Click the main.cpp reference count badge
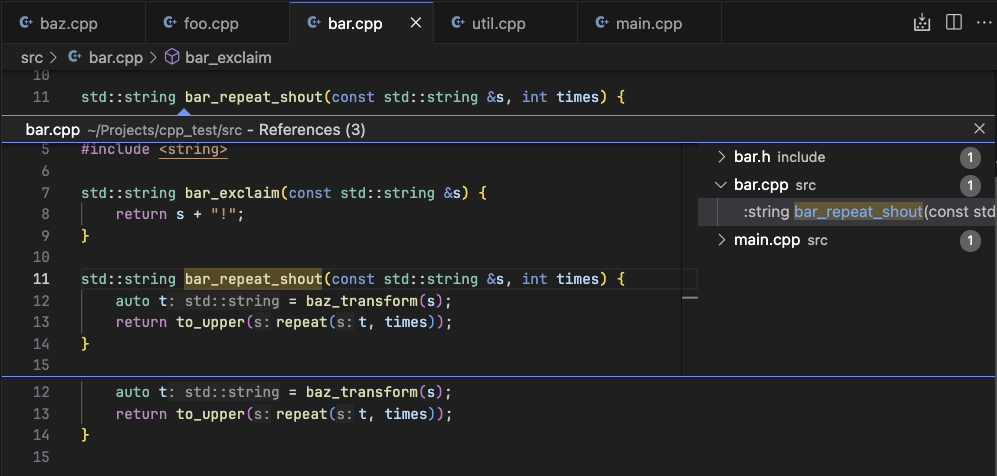 point(970,241)
